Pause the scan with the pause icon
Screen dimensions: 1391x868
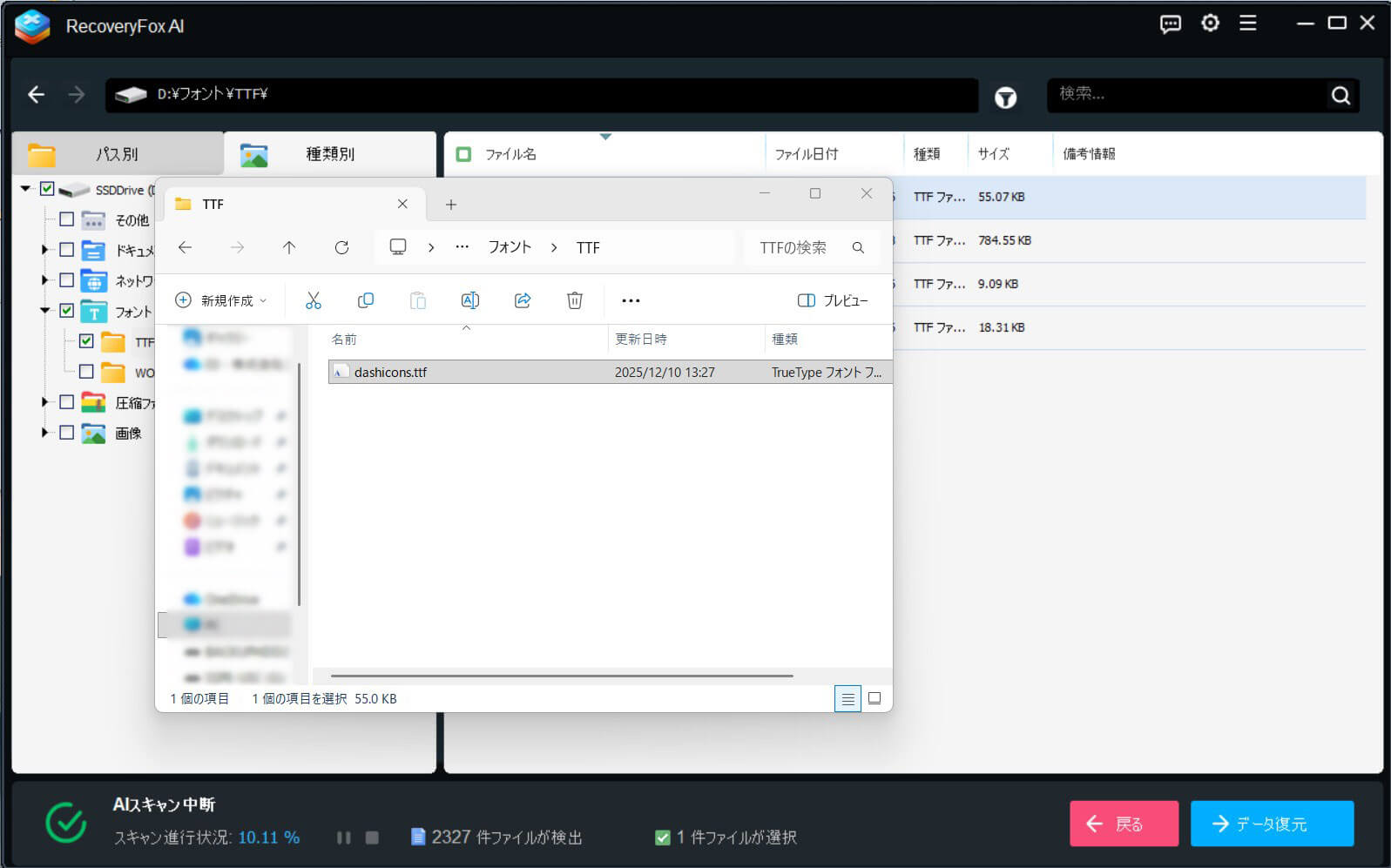pyautogui.click(x=344, y=838)
